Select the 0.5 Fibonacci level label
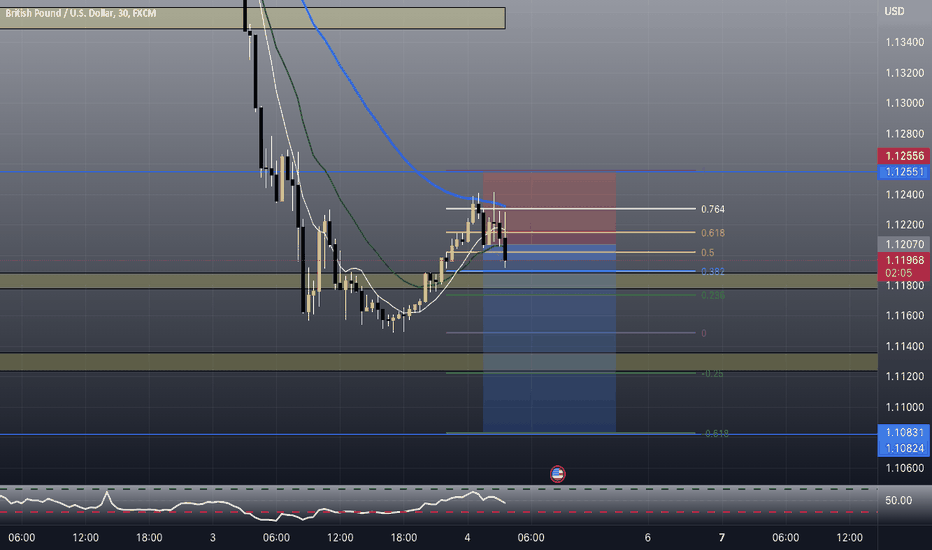The width and height of the screenshot is (932, 550). pos(707,253)
